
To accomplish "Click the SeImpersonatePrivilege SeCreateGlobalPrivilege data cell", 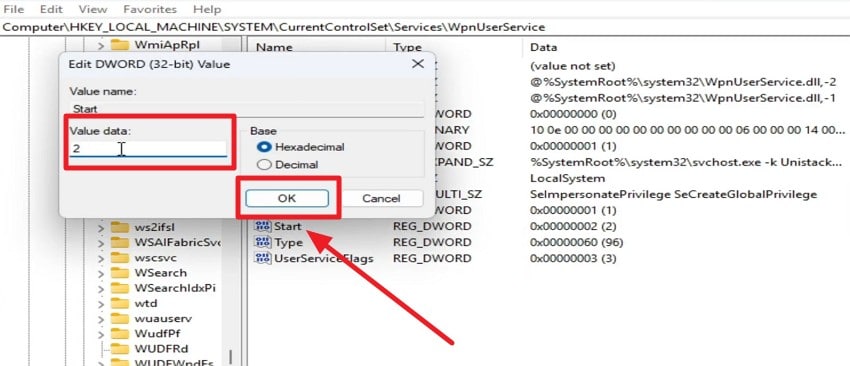I will 673,195.
